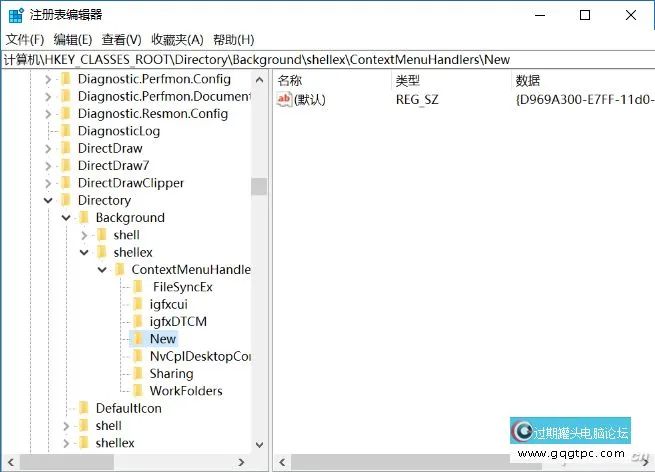Click the DiagnosticLog folder icon
This screenshot has width=655, height=472.
coord(66,131)
